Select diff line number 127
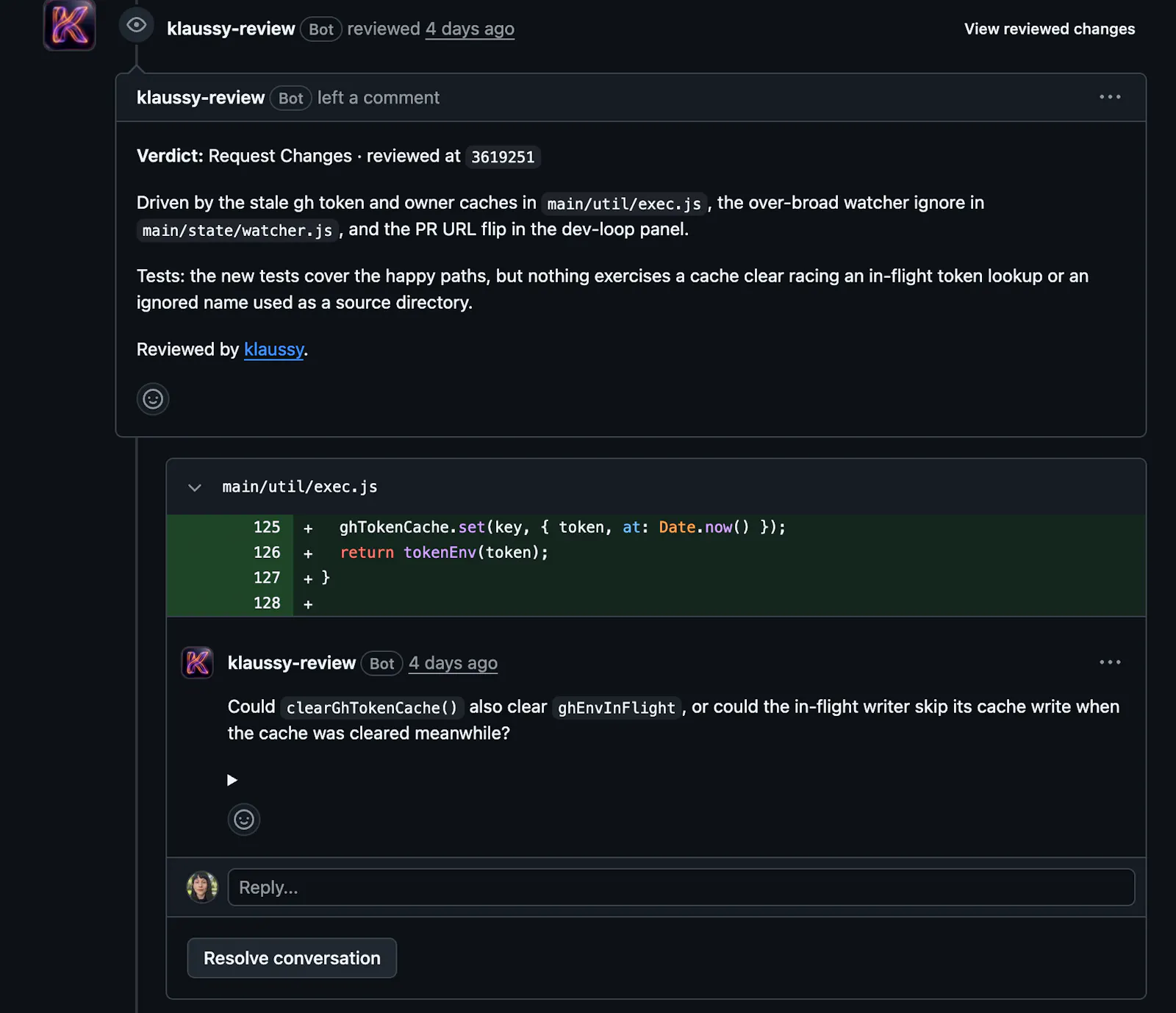 tap(266, 578)
